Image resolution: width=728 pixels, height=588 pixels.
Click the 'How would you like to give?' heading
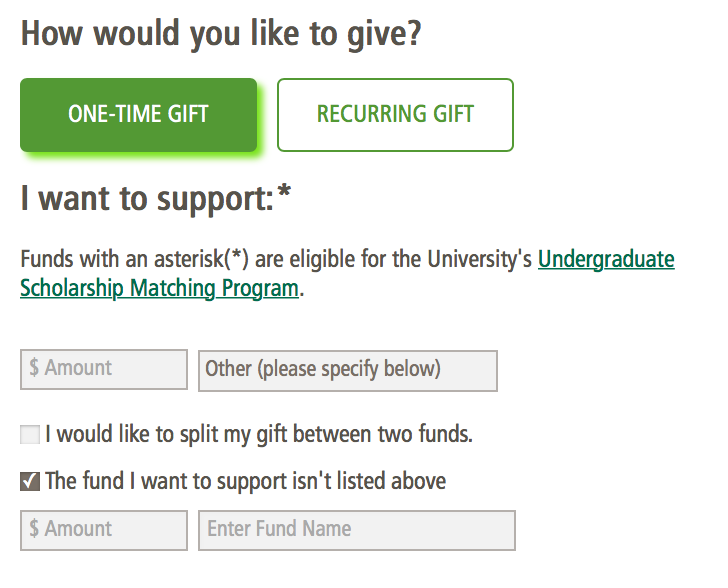[x=221, y=34]
